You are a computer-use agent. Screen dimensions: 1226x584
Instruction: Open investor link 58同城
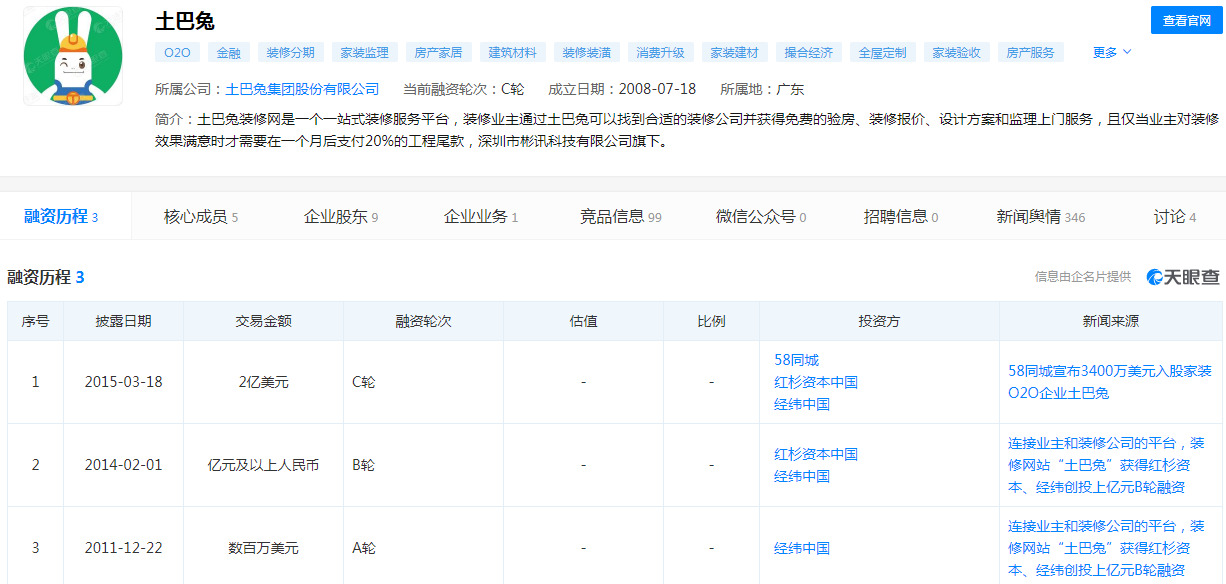[x=796, y=360]
